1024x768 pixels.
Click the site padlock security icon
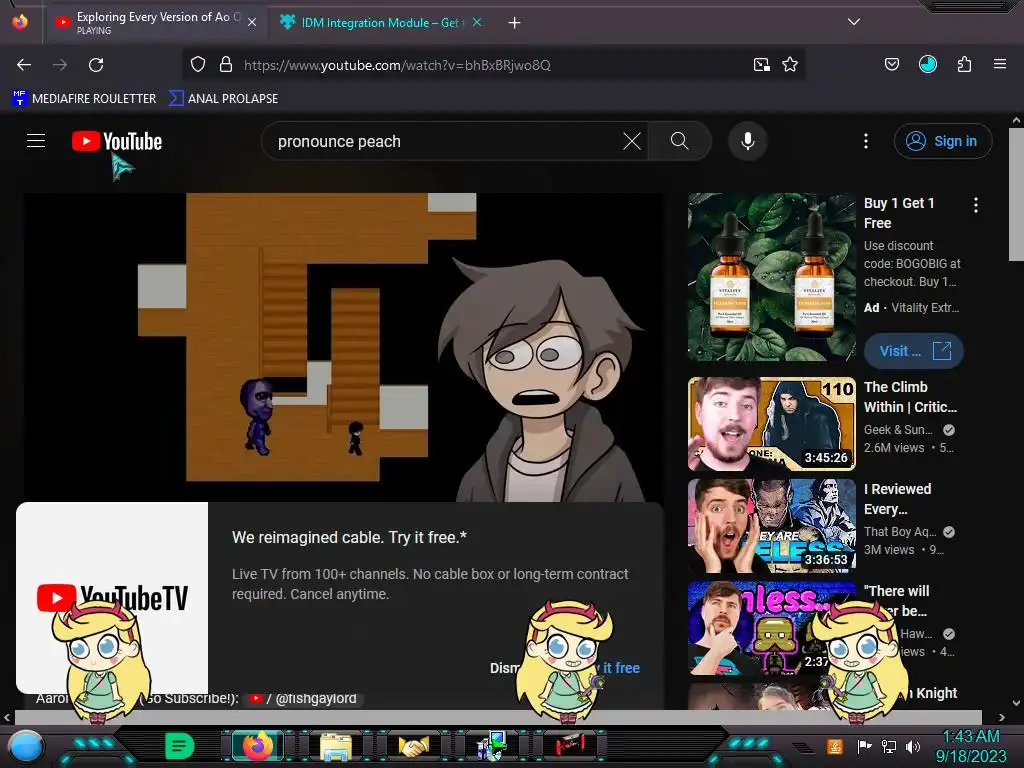(x=226, y=65)
